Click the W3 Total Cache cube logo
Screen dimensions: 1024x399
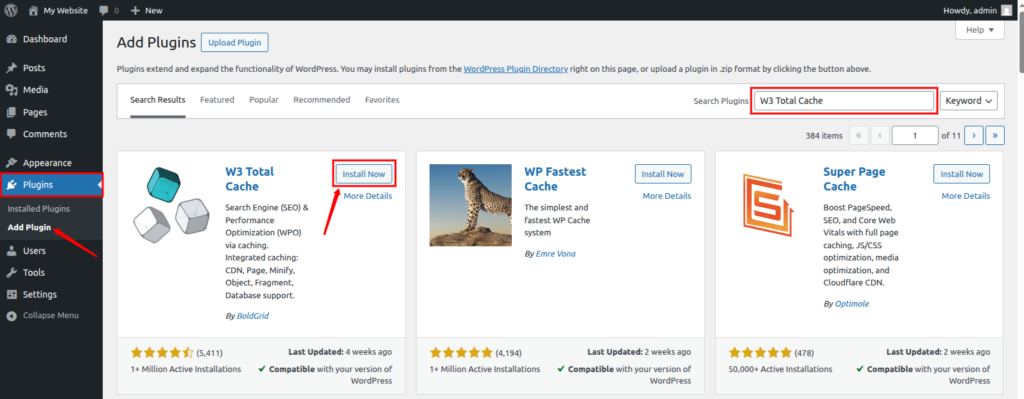pos(170,205)
